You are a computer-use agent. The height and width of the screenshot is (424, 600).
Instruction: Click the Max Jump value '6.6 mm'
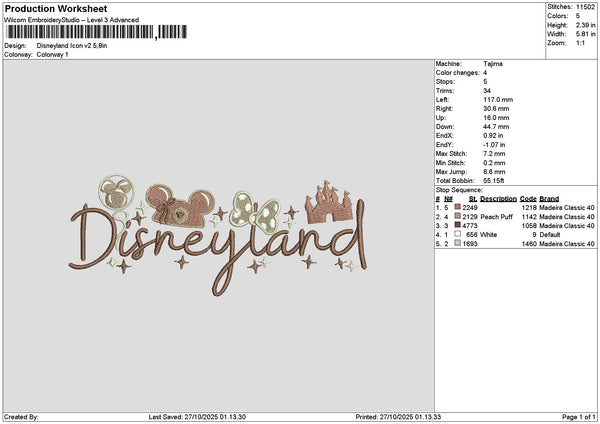494,172
